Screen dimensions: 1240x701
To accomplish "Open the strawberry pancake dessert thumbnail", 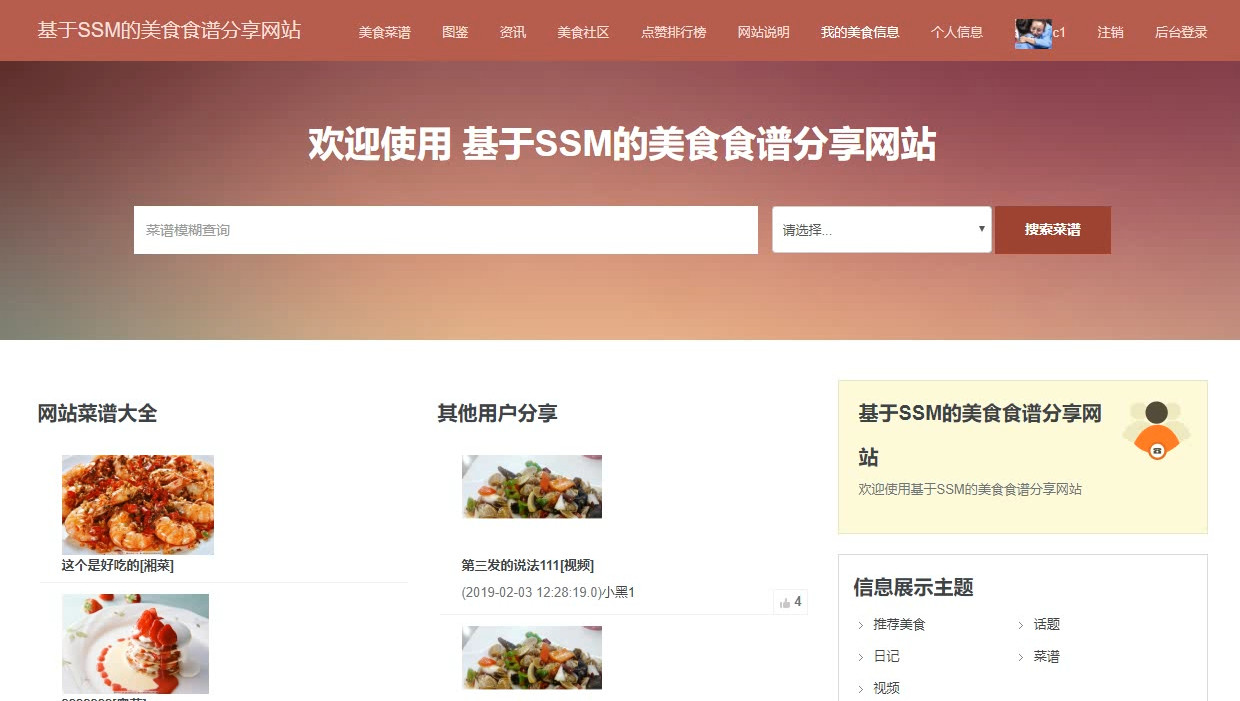I will pos(135,644).
